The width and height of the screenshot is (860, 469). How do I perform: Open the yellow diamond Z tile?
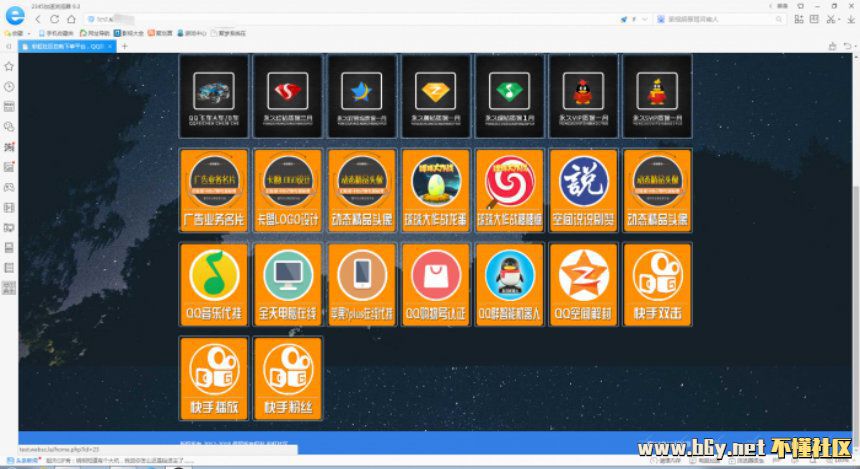[435, 96]
